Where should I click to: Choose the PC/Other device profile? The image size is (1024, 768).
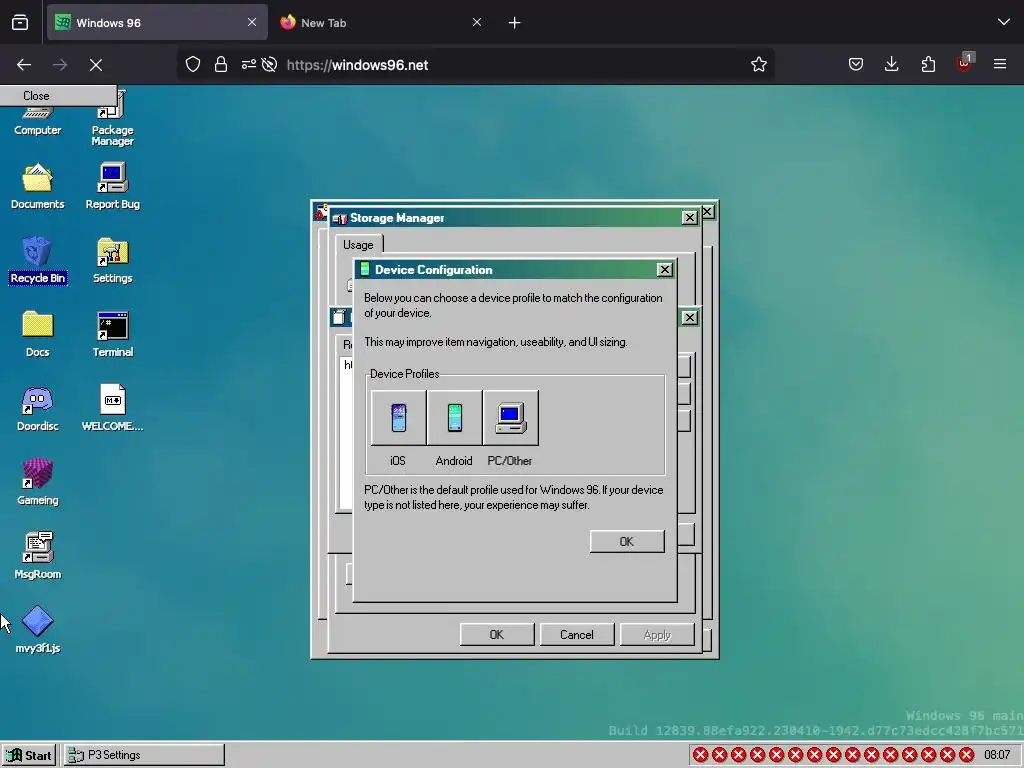[x=511, y=418]
